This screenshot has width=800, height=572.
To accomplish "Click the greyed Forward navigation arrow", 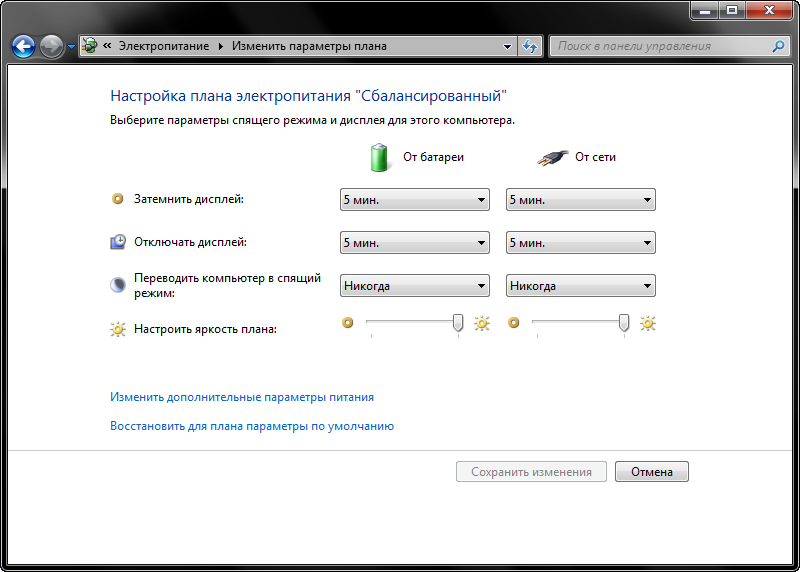I will (51, 46).
